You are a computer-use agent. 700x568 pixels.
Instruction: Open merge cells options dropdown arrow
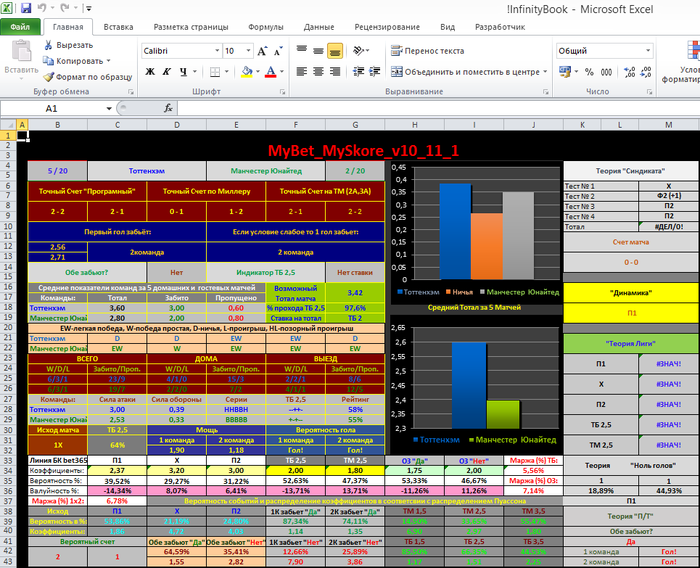[x=545, y=71]
